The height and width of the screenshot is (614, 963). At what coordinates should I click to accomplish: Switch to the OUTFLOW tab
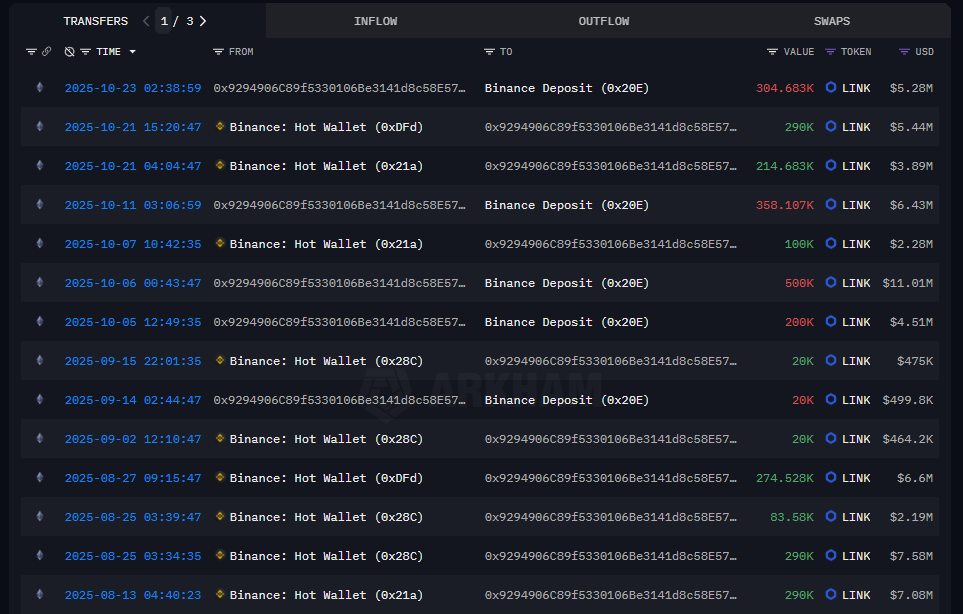(x=604, y=21)
